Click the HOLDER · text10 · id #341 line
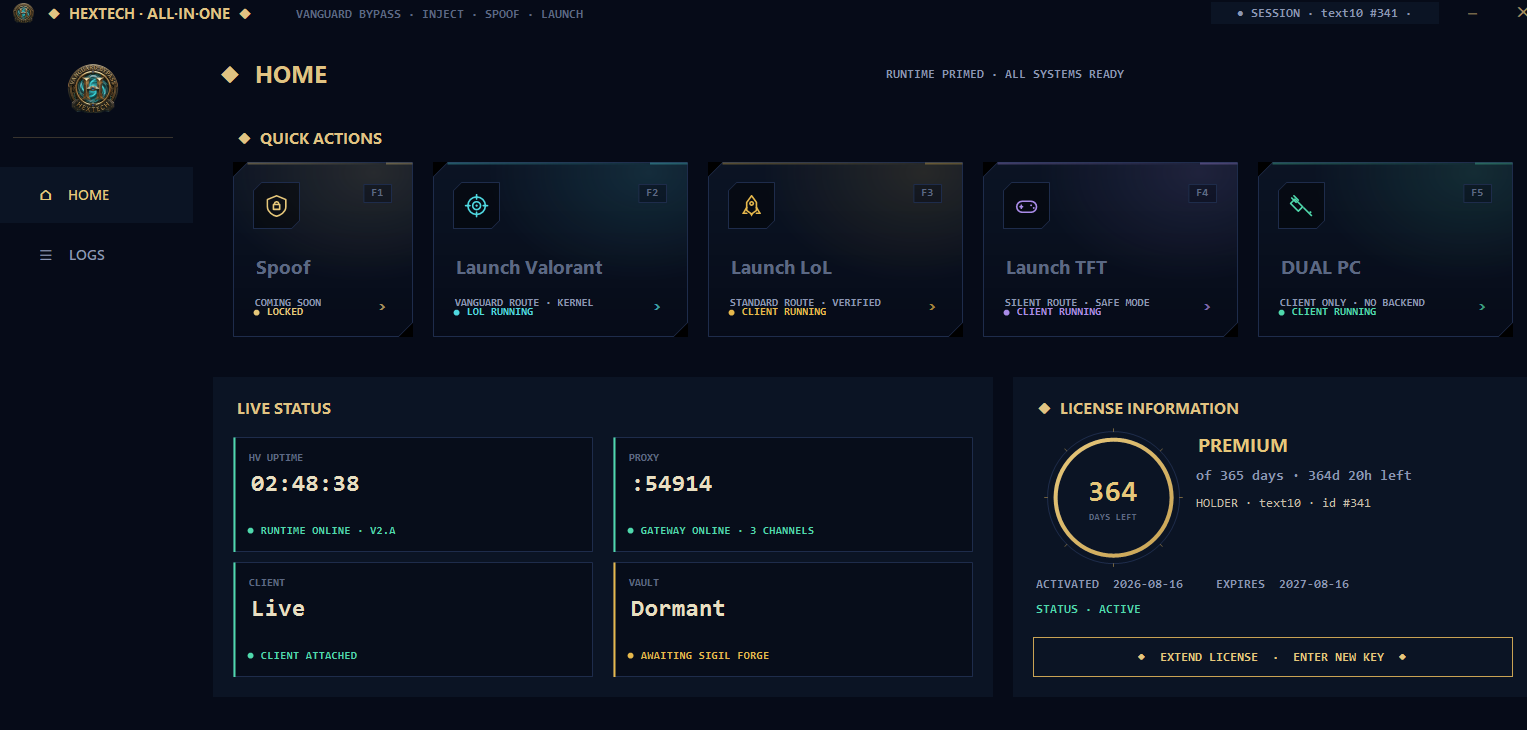This screenshot has width=1527, height=730. tap(1283, 503)
